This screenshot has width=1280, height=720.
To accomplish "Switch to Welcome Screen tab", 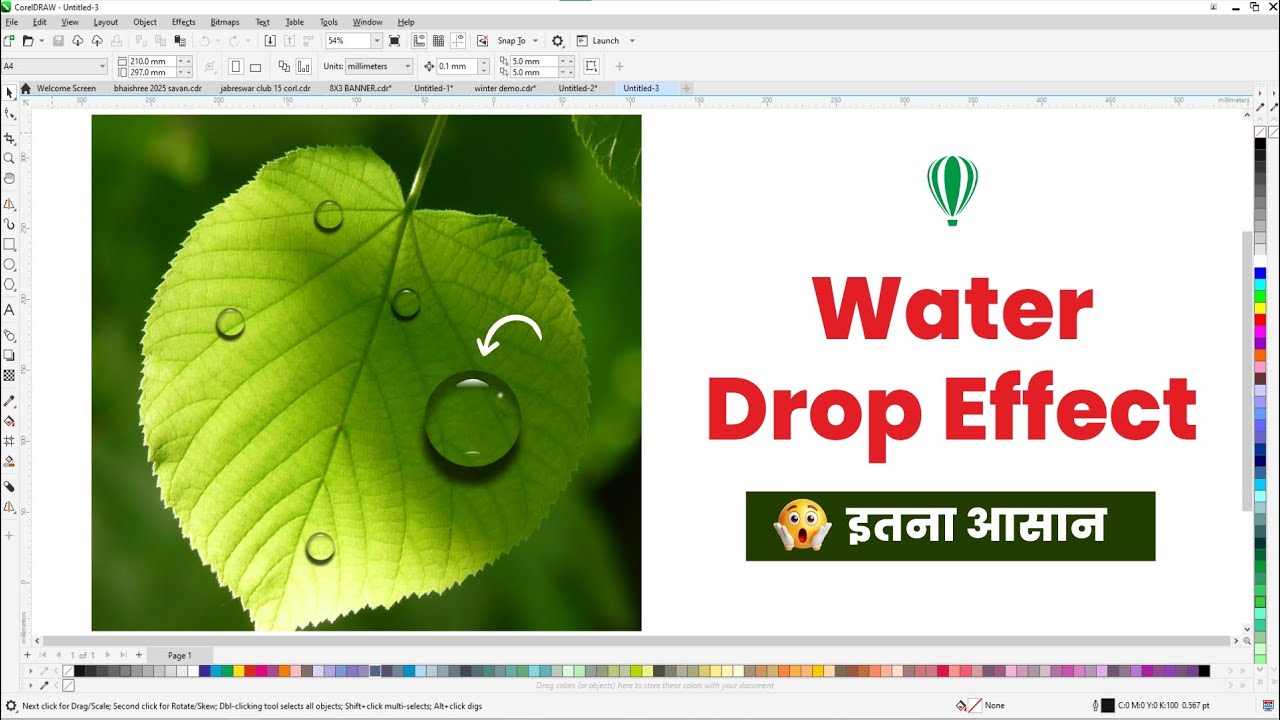I will tap(66, 88).
